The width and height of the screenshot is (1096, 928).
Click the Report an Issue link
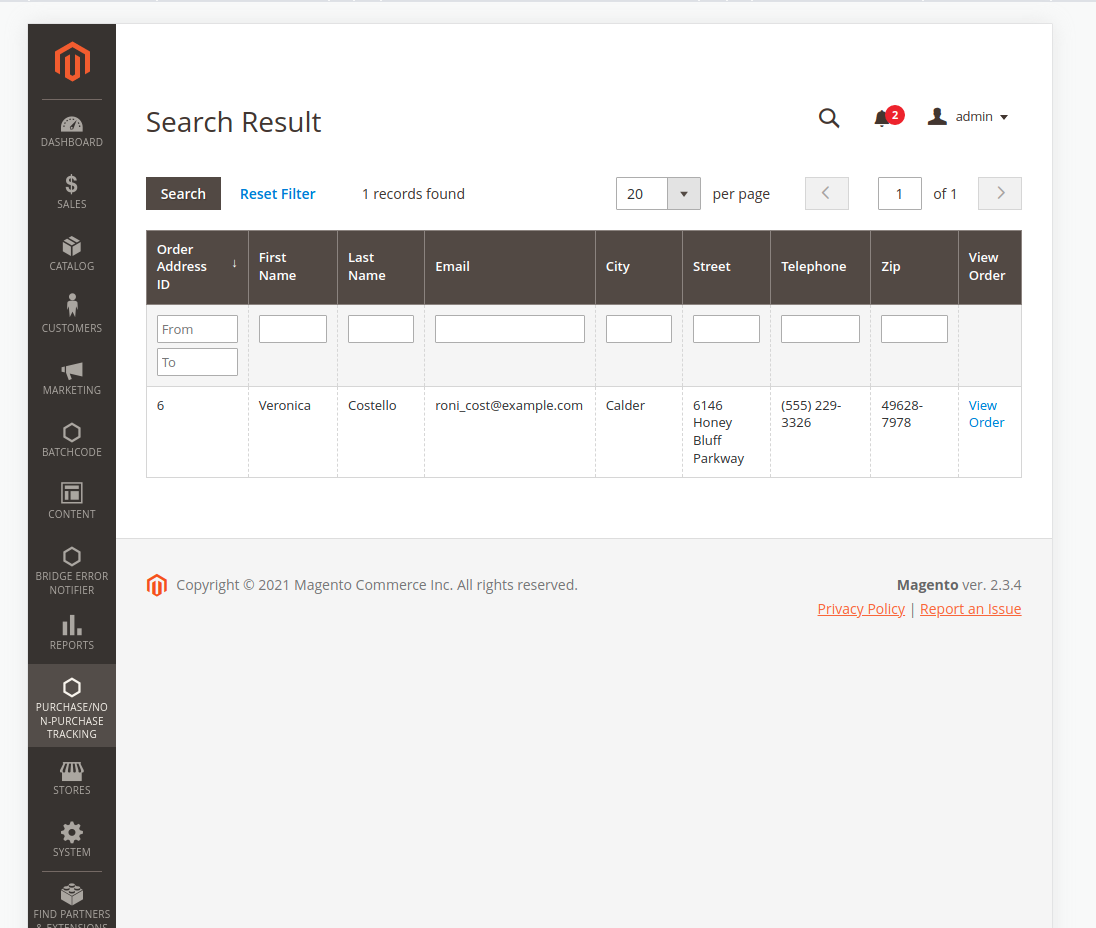coord(970,609)
